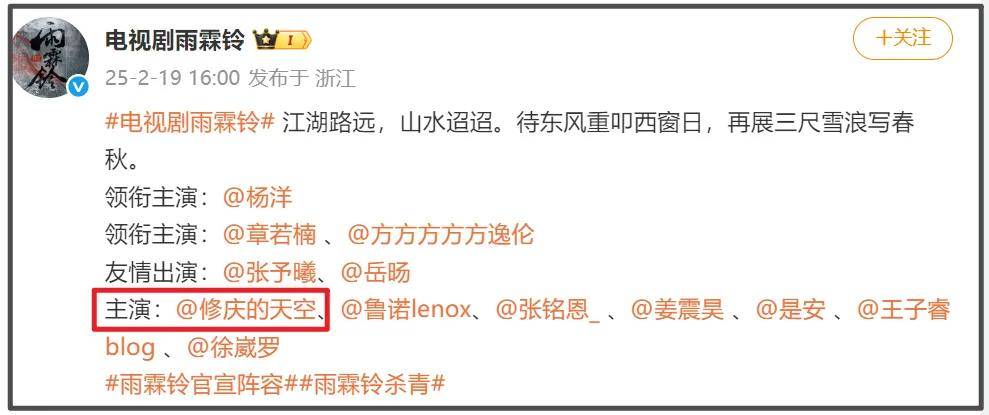Open the highlighted @修庆的天空 mention
Image resolution: width=989 pixels, height=415 pixels.
245,310
